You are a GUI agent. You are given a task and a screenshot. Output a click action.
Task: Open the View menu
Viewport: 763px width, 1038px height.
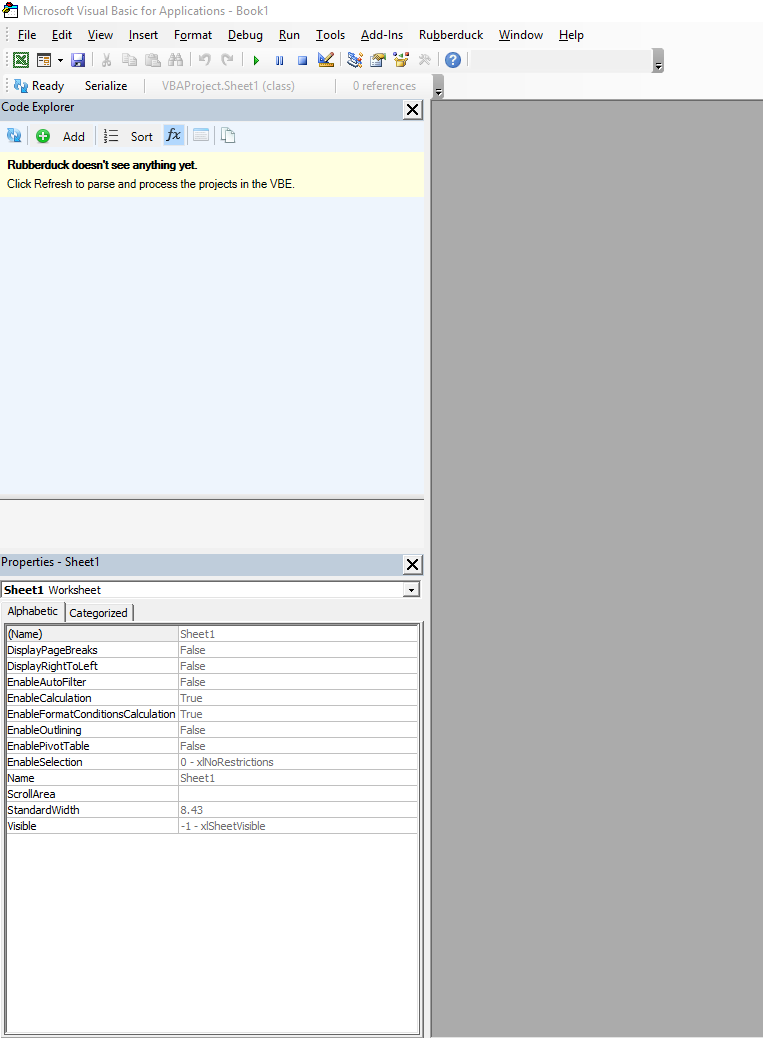(x=100, y=35)
